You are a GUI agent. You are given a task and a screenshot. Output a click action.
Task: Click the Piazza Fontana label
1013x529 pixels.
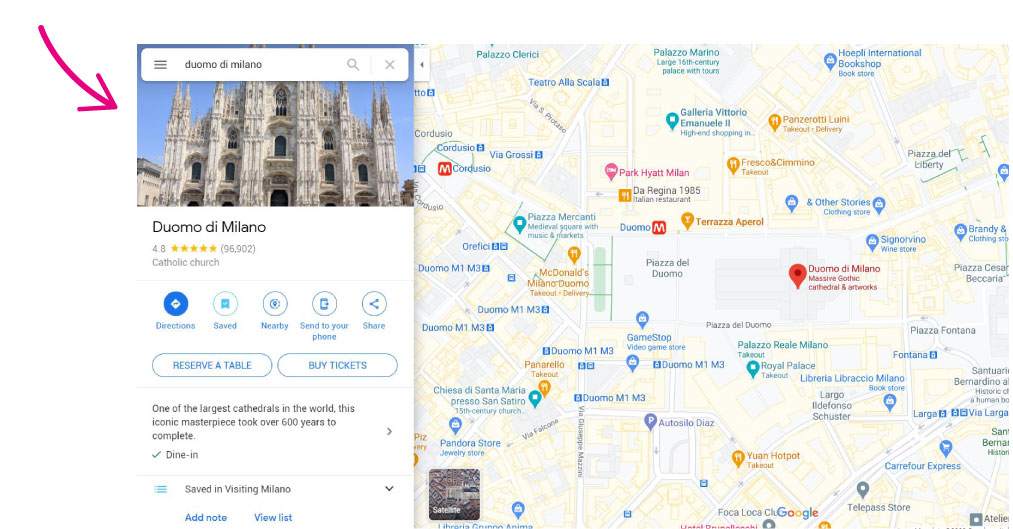943,330
